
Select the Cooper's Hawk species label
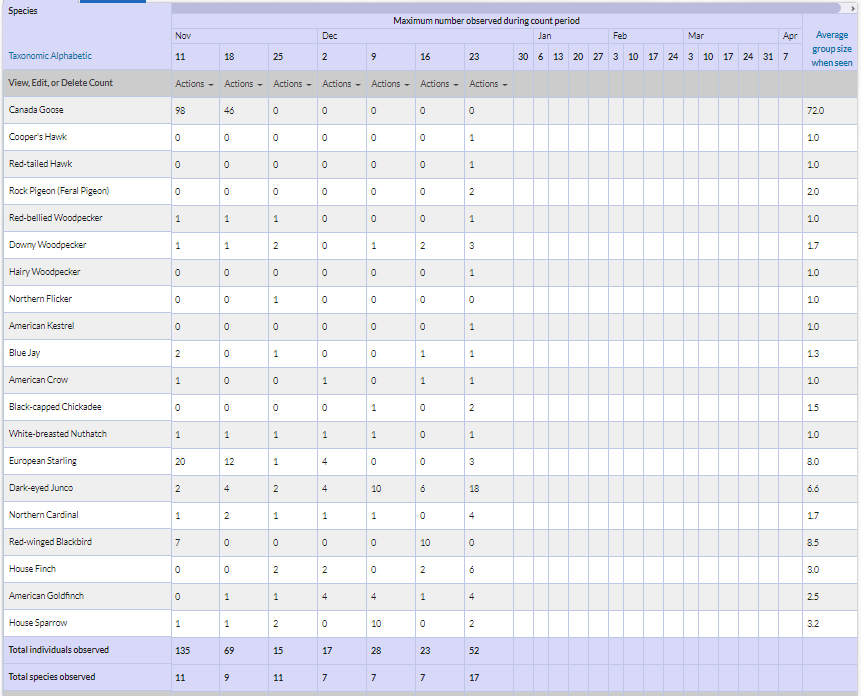pos(38,137)
